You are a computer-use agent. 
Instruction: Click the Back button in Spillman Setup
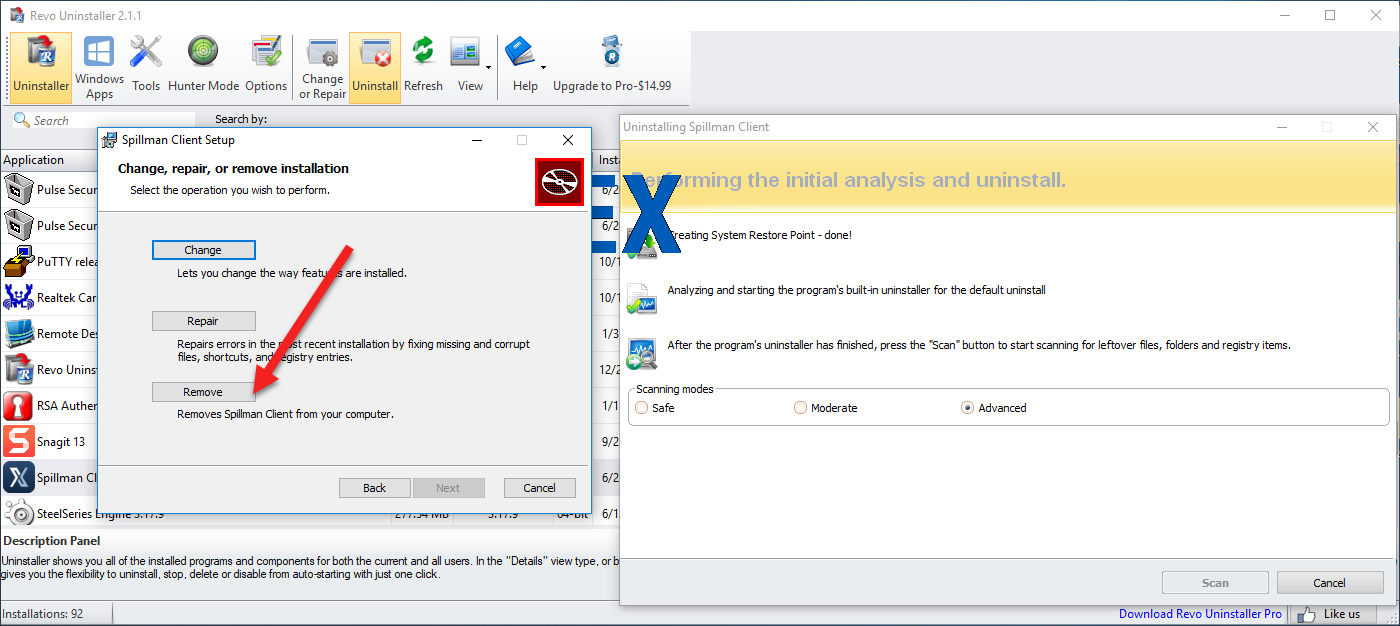click(x=375, y=488)
